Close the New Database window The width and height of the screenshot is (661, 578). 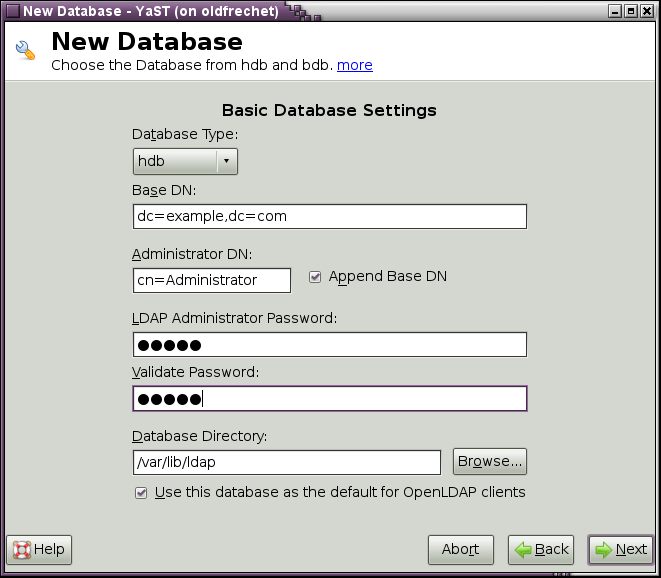tap(648, 10)
